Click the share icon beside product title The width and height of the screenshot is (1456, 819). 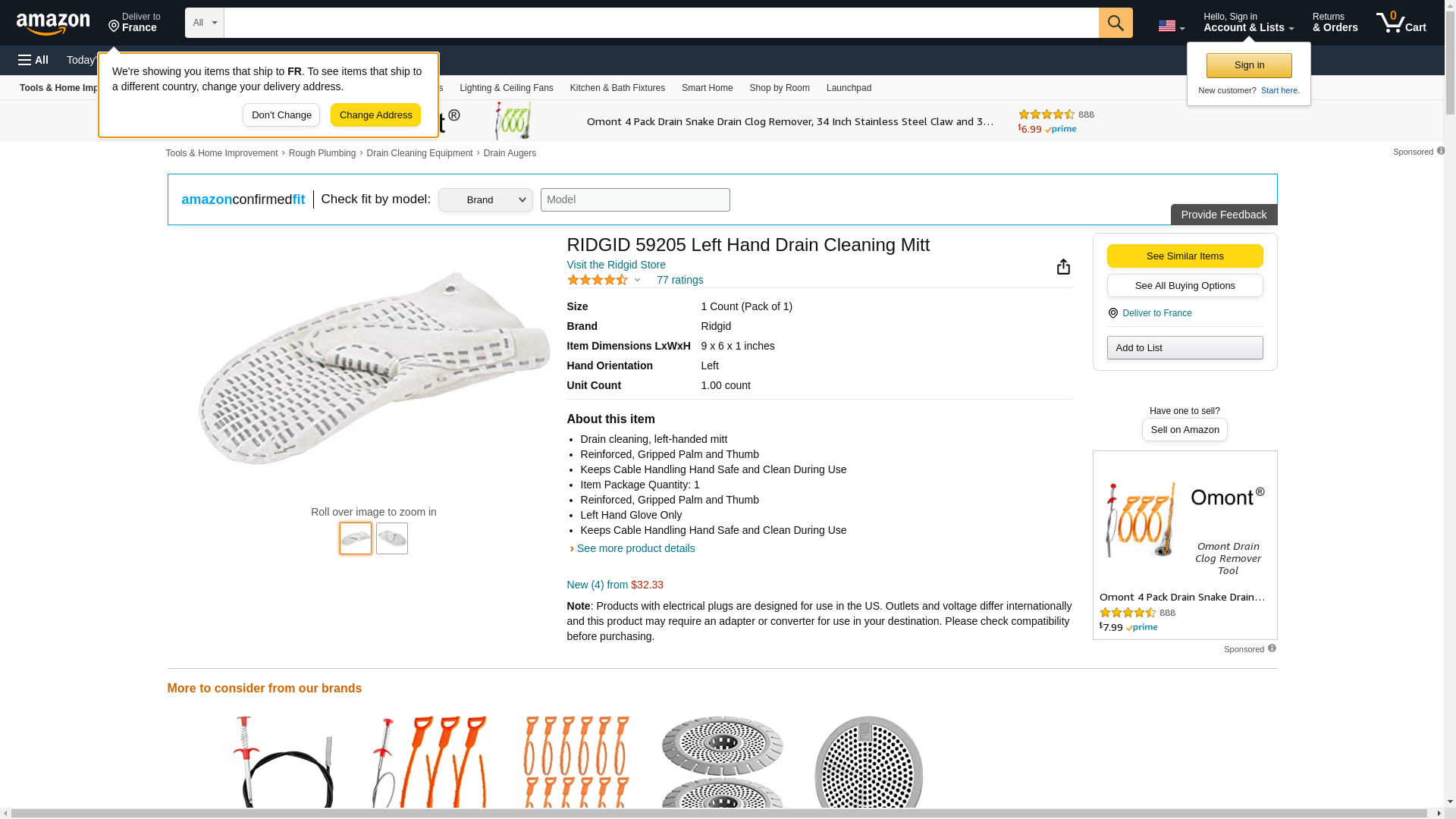point(1063,266)
